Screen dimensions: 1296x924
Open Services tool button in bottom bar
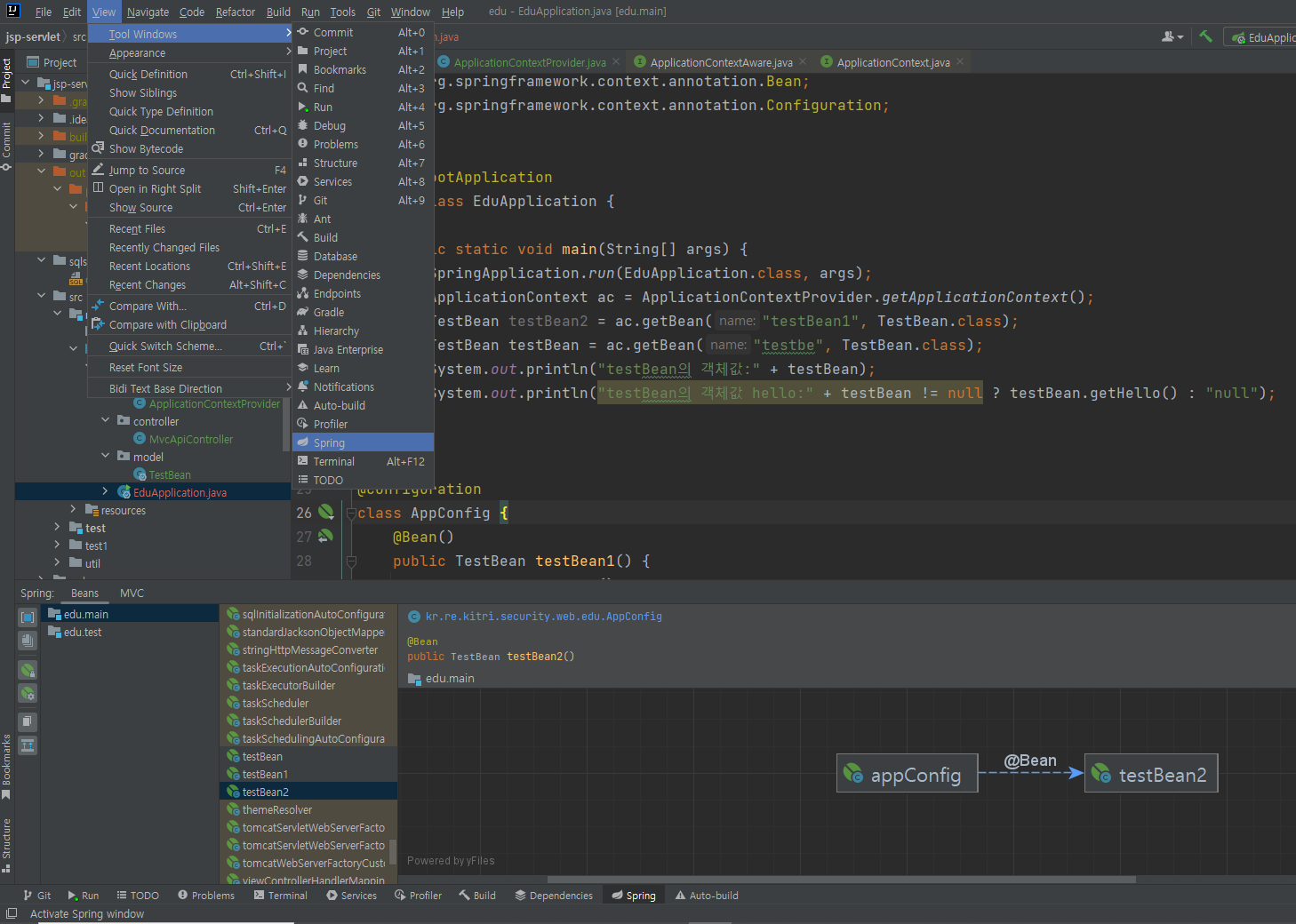point(351,896)
